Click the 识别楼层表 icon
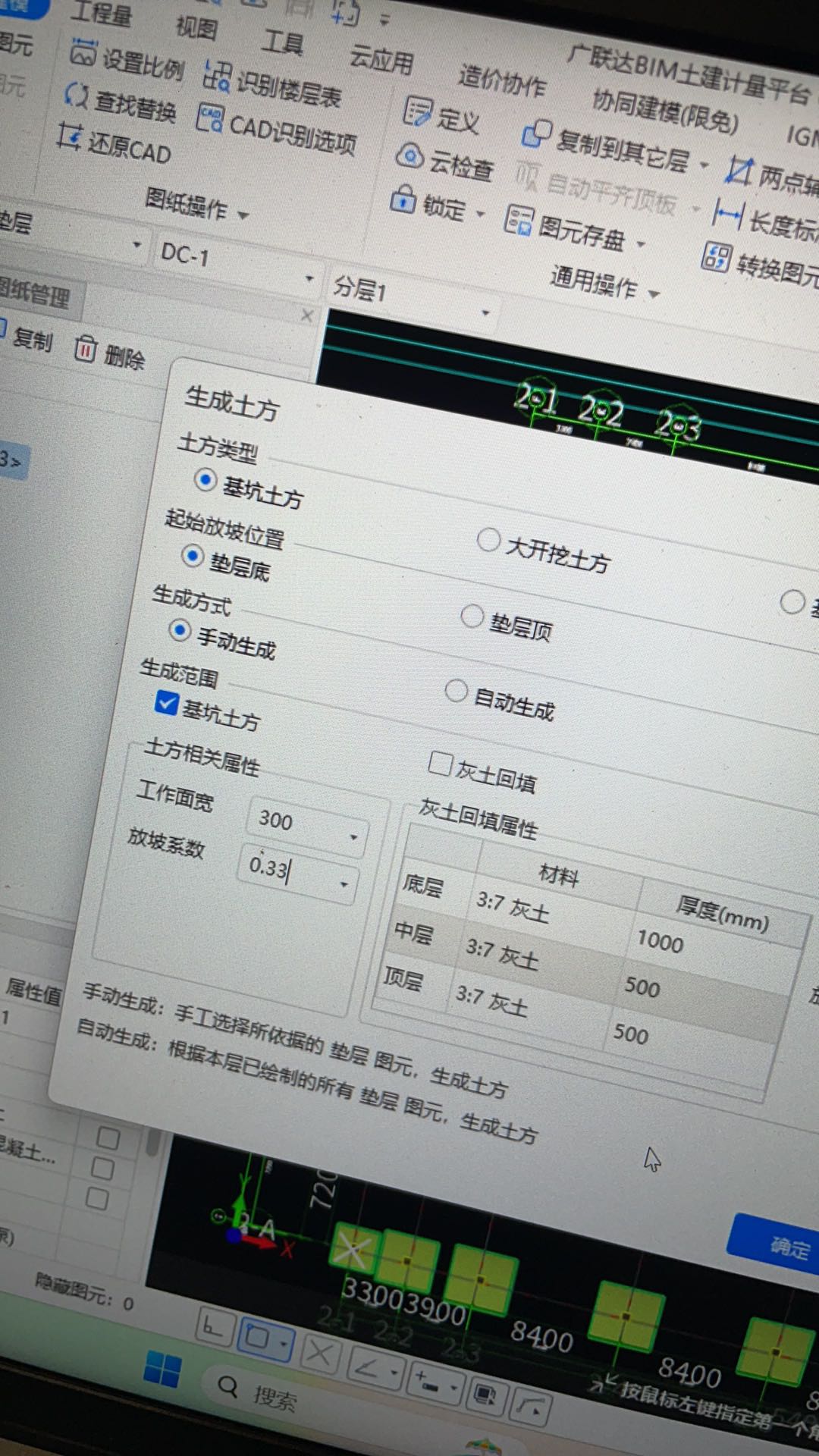 click(x=217, y=76)
